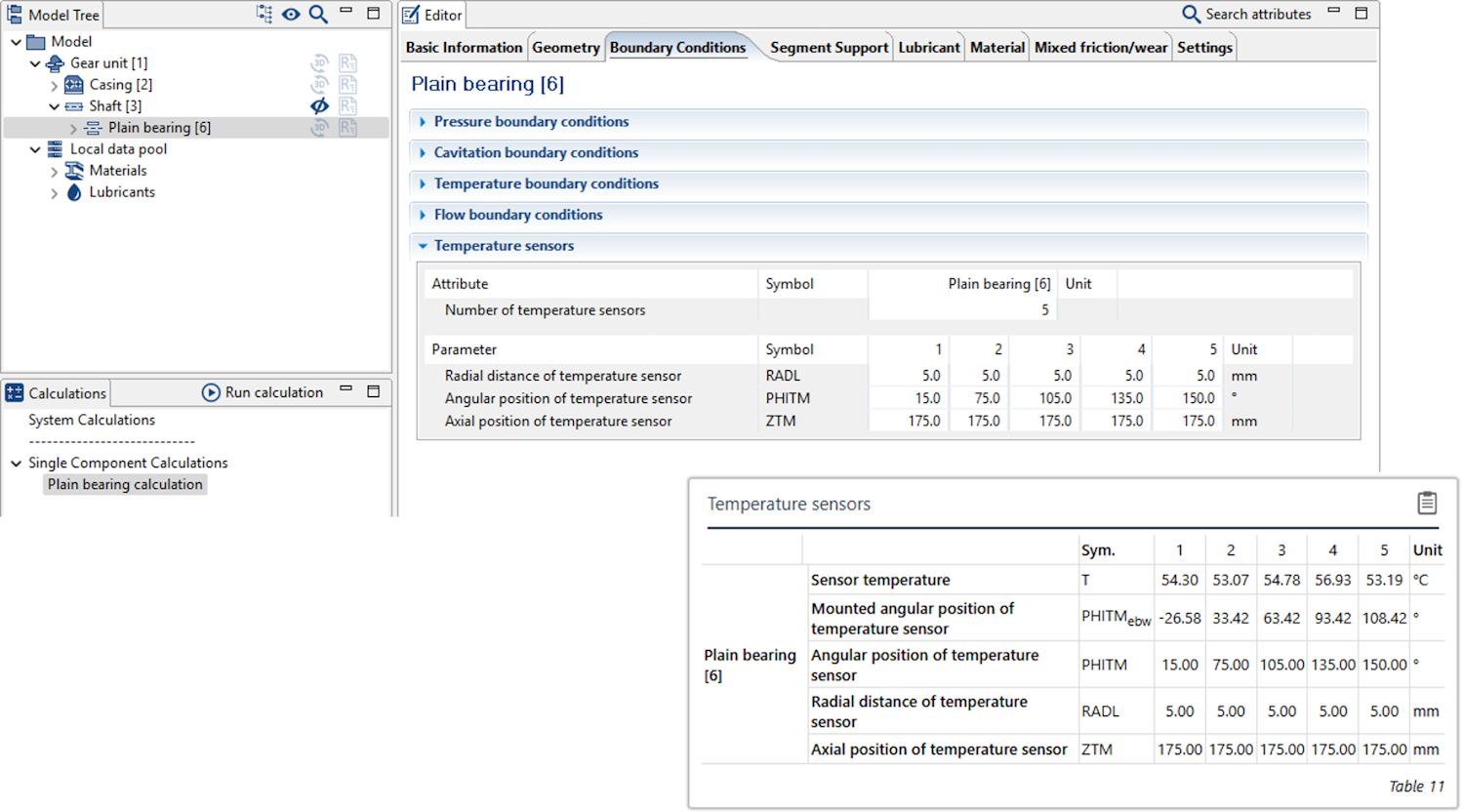Viewport: 1464px width, 812px height.
Task: Toggle visibility of Shaft [3]
Action: (319, 106)
